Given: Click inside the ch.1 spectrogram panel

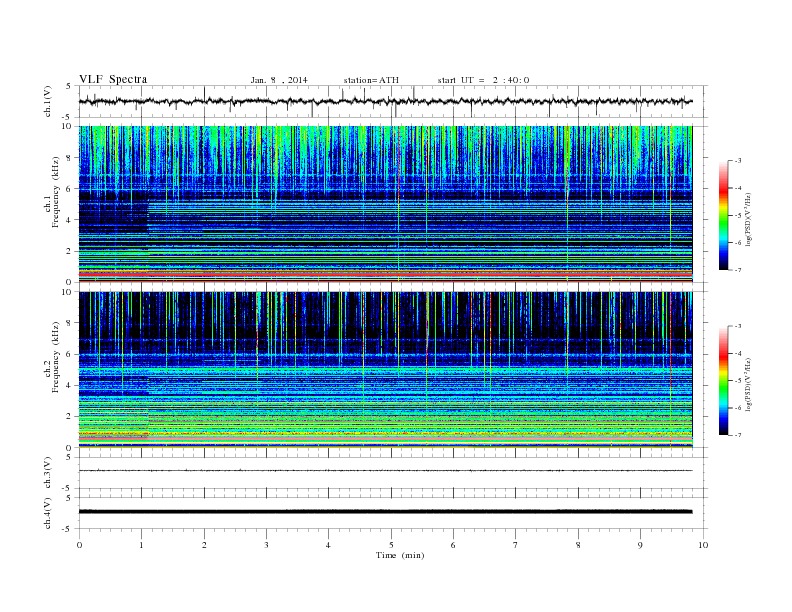Looking at the screenshot, I should click(x=386, y=204).
